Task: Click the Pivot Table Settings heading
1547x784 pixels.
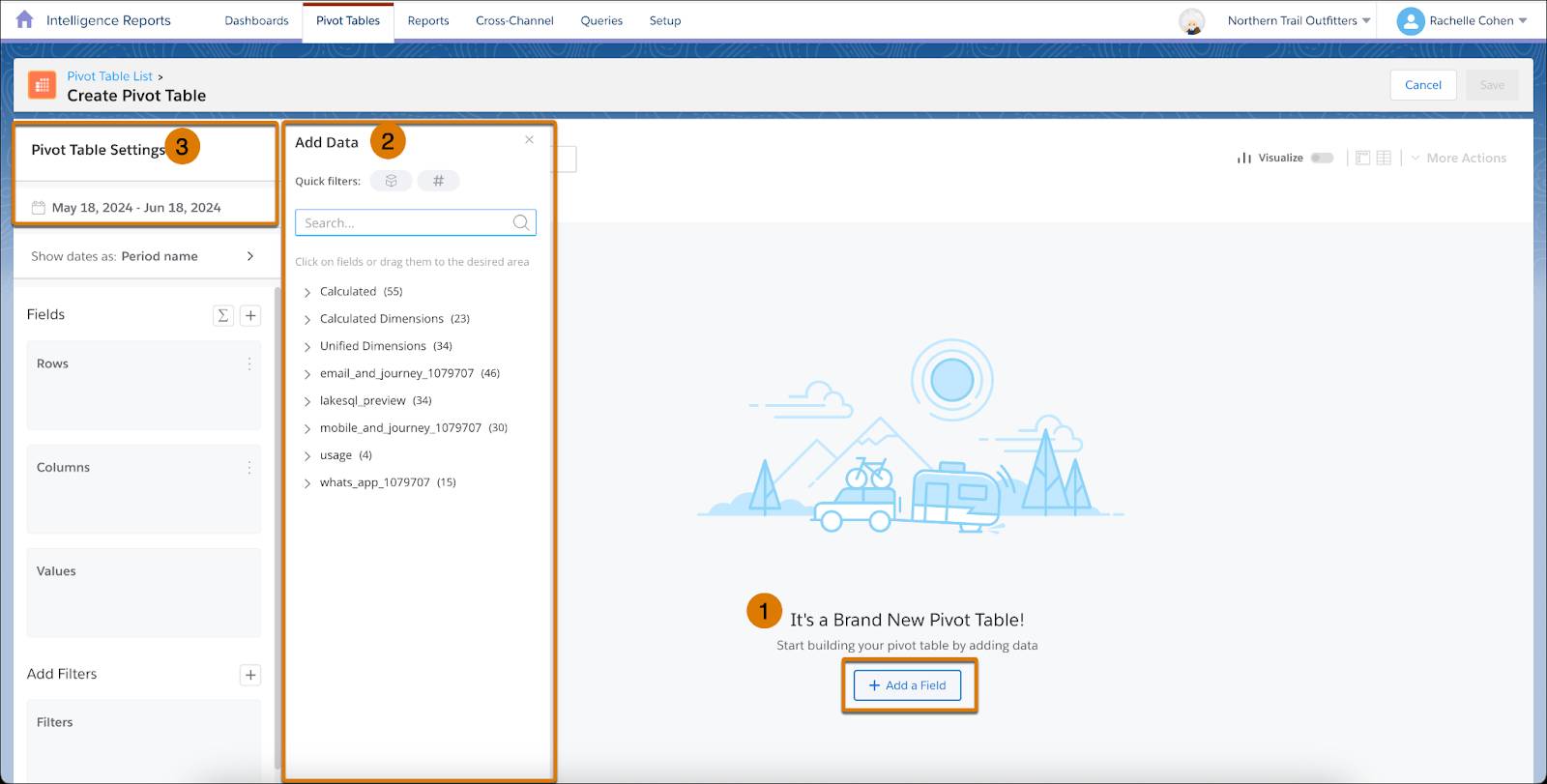Action: point(99,150)
